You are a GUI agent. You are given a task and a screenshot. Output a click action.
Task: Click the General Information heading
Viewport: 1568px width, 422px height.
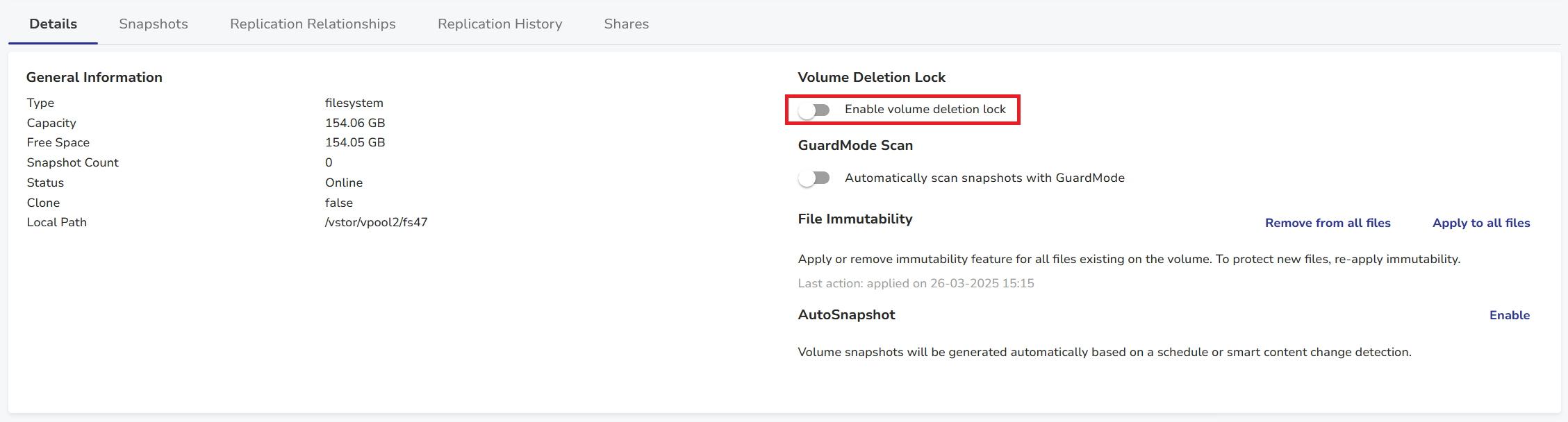click(94, 77)
